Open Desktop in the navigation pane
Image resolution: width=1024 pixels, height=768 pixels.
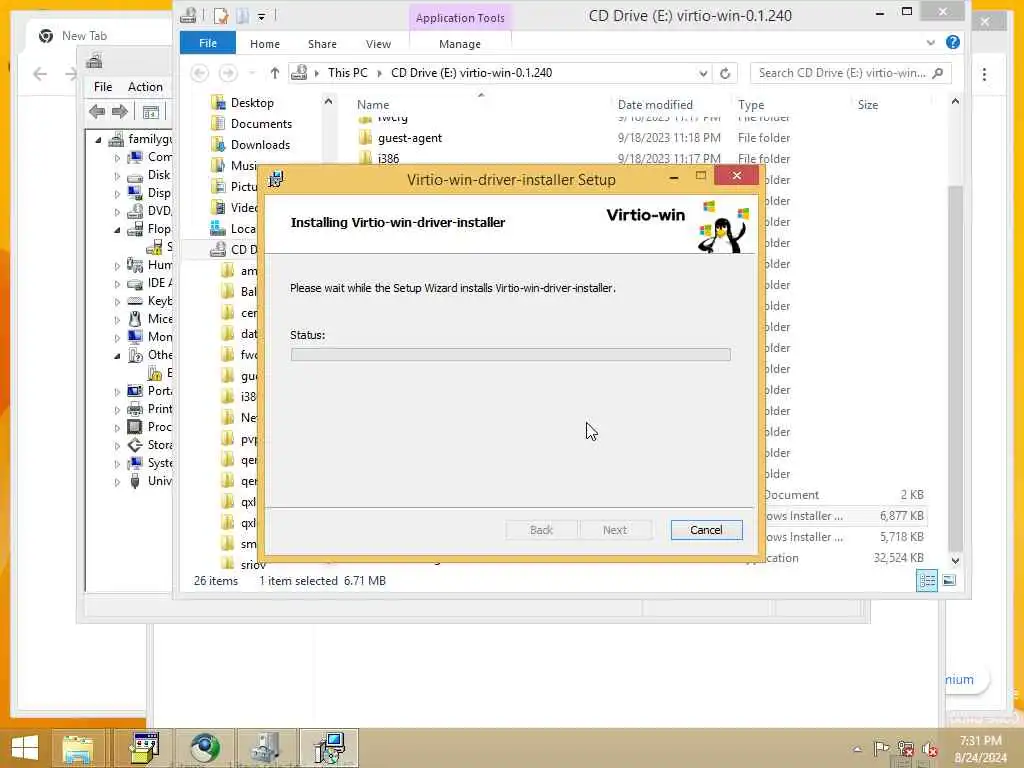tap(252, 103)
